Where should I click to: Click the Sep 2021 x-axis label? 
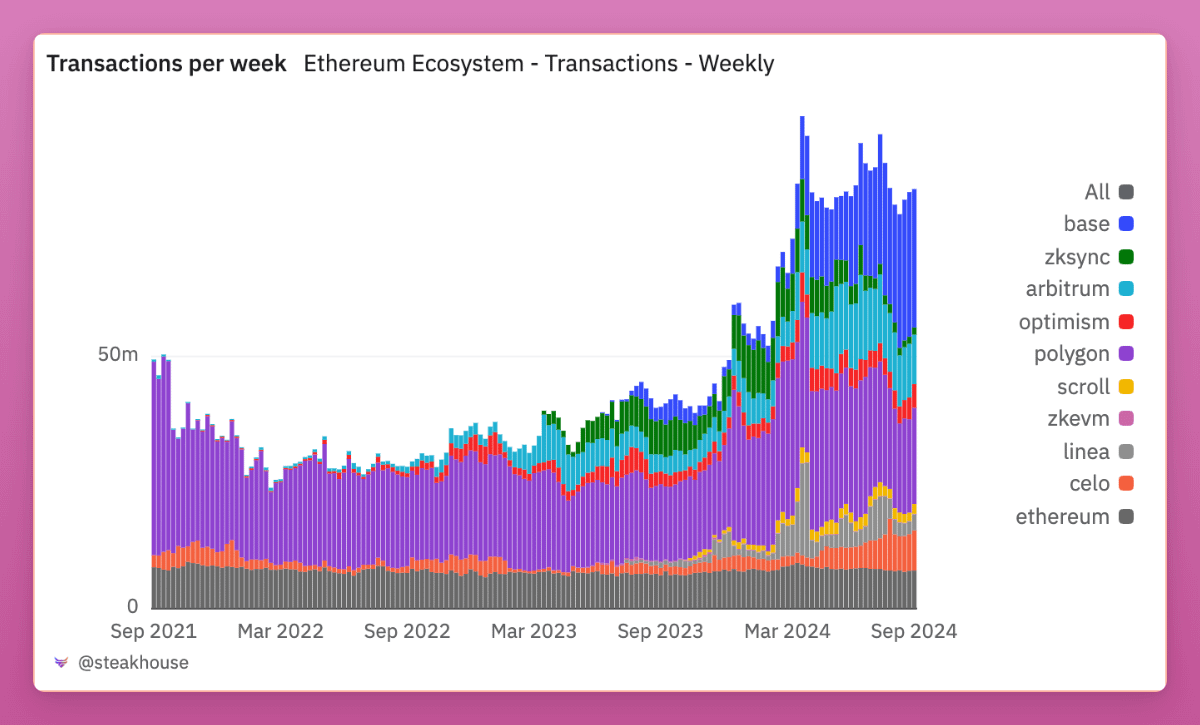[x=154, y=631]
